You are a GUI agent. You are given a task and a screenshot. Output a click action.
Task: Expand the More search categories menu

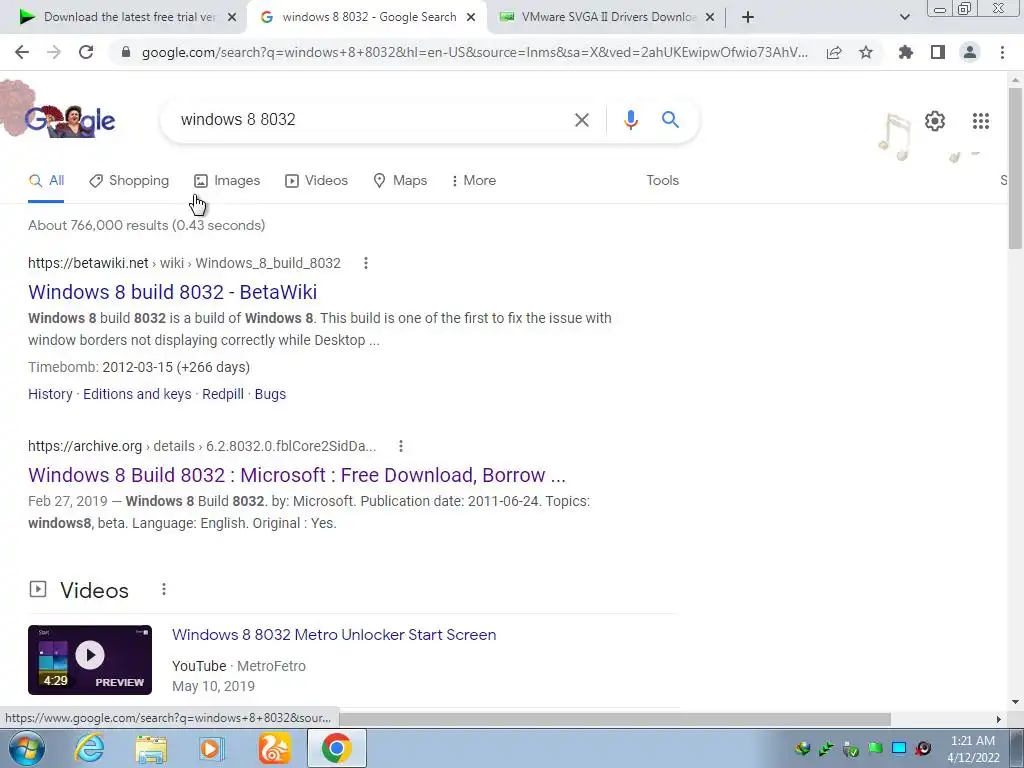click(x=473, y=181)
